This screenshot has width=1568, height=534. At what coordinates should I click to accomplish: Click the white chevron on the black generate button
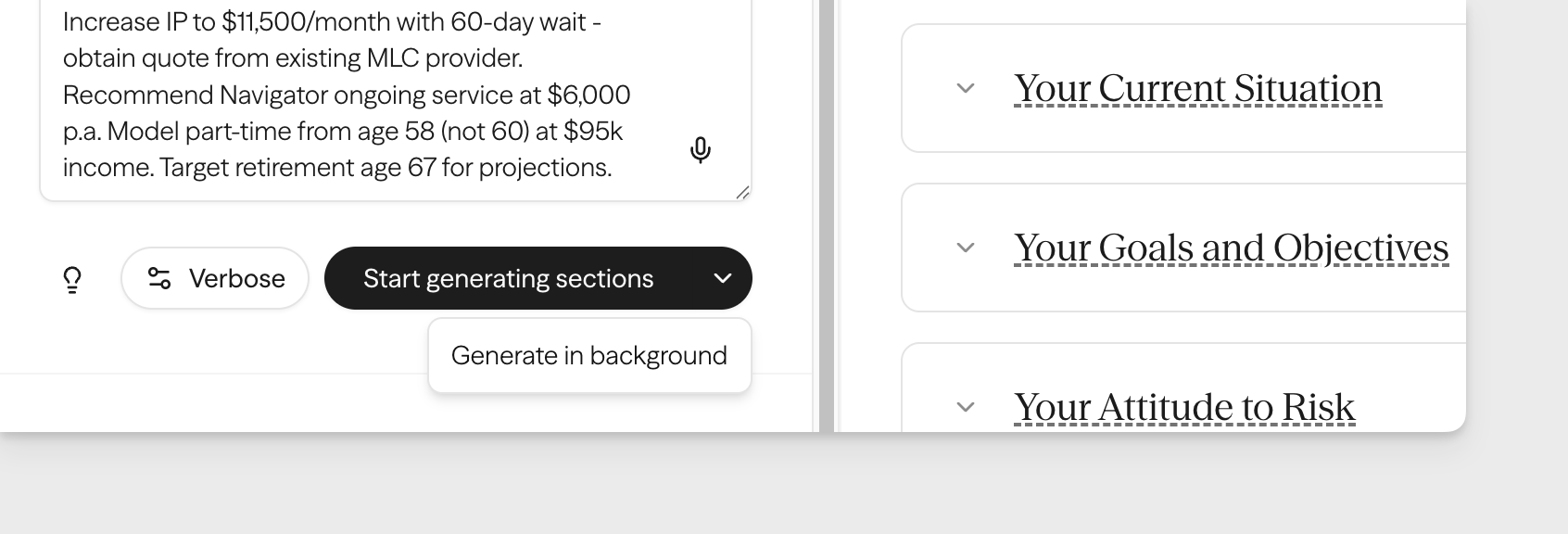(x=722, y=278)
